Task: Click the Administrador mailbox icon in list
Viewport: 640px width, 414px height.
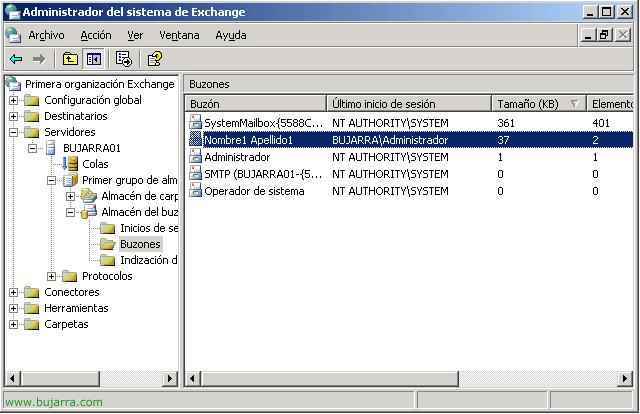Action: coord(196,157)
